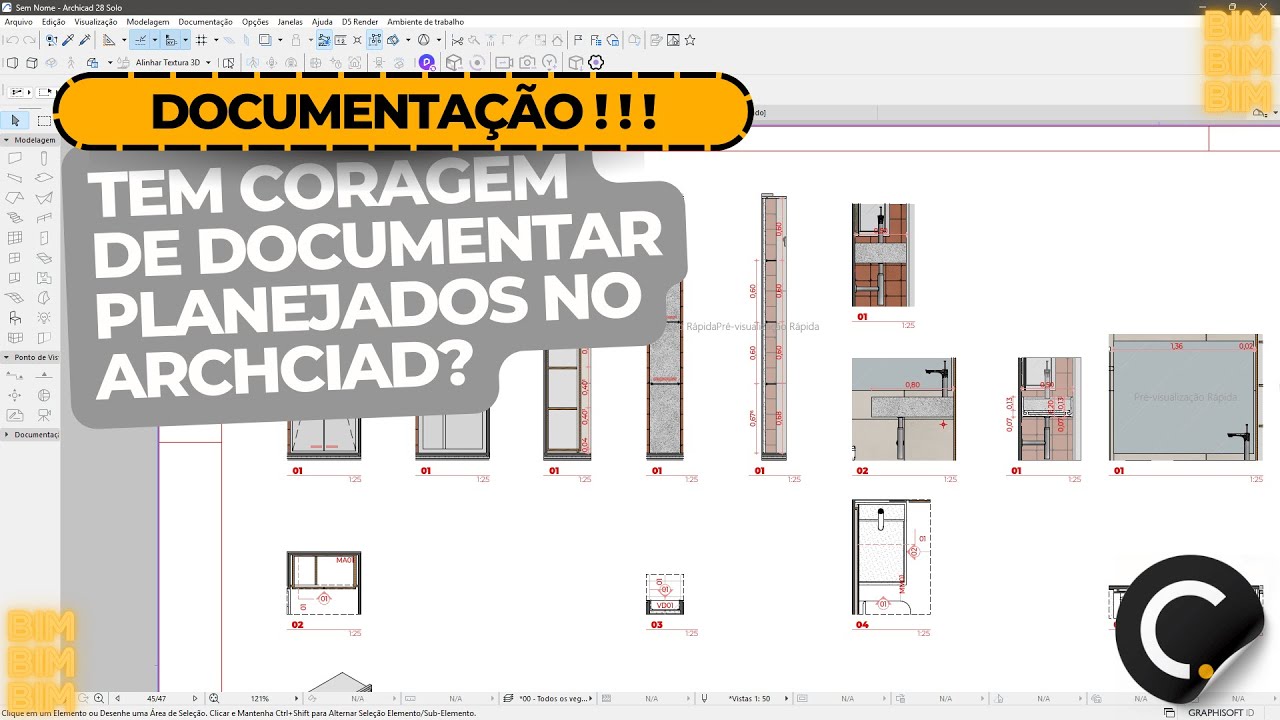Select the Marquee tool
The height and width of the screenshot is (720, 1280).
[44, 121]
